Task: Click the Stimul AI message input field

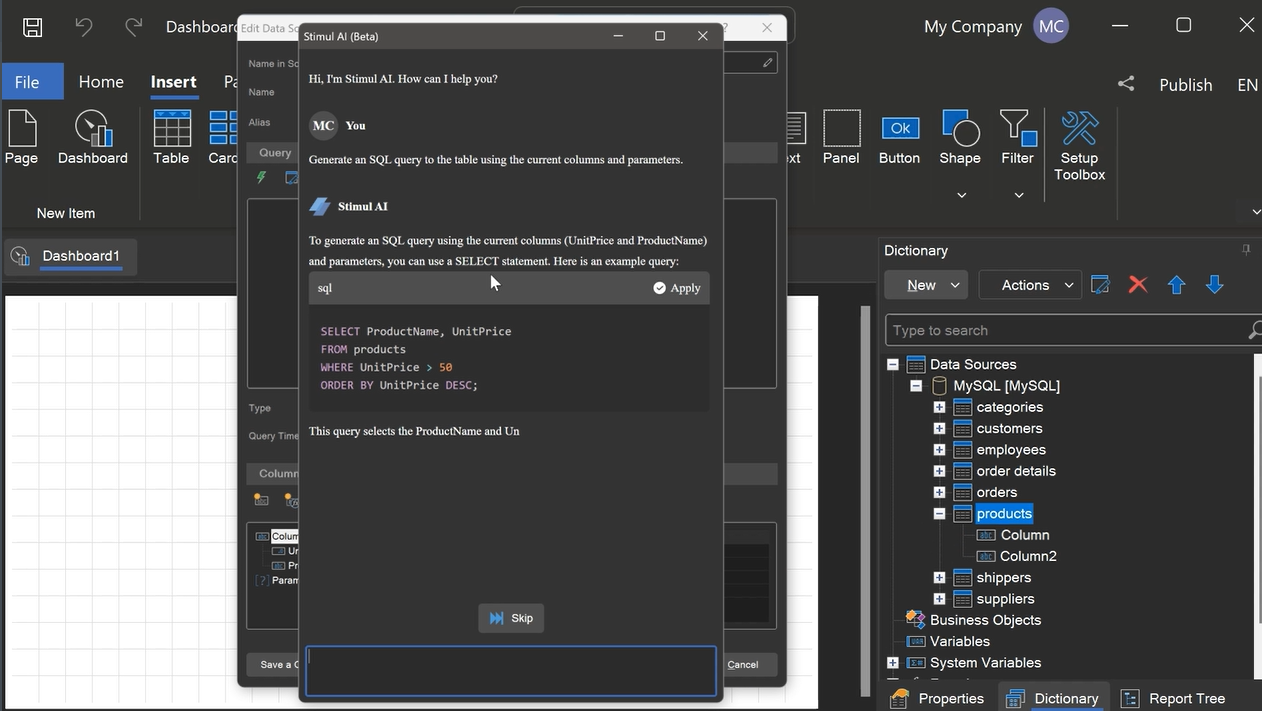Action: (x=511, y=670)
